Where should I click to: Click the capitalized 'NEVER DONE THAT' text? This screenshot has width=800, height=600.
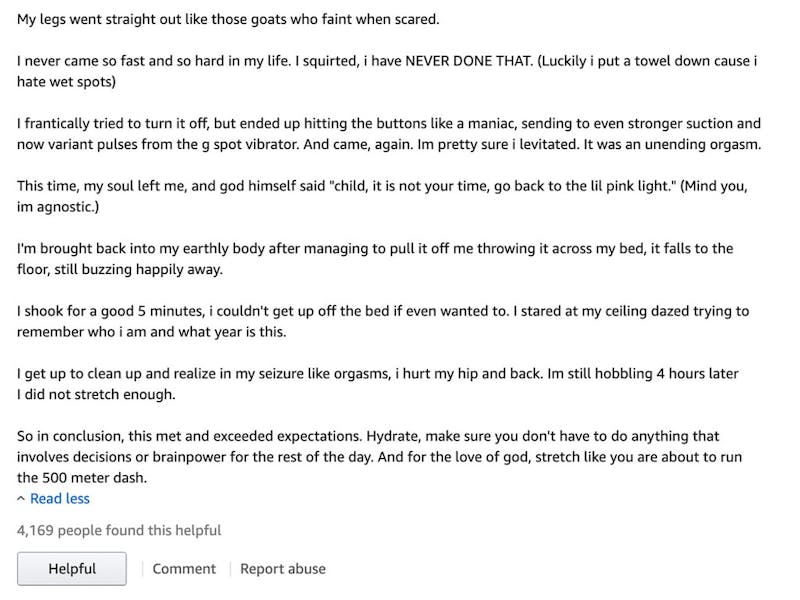468,61
